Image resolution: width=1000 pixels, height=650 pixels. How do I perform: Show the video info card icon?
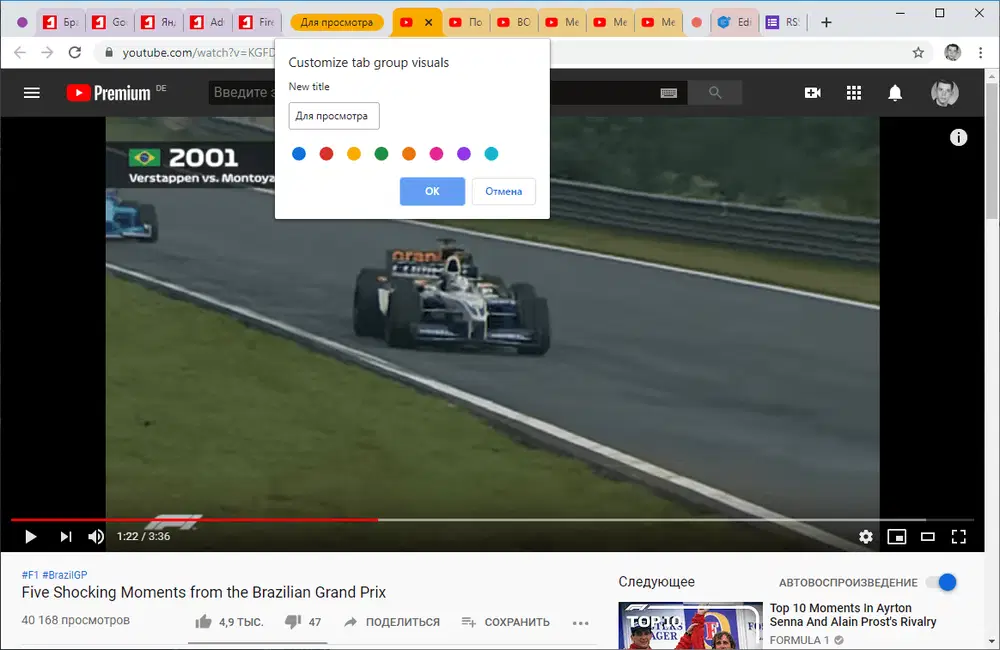pyautogui.click(x=958, y=137)
